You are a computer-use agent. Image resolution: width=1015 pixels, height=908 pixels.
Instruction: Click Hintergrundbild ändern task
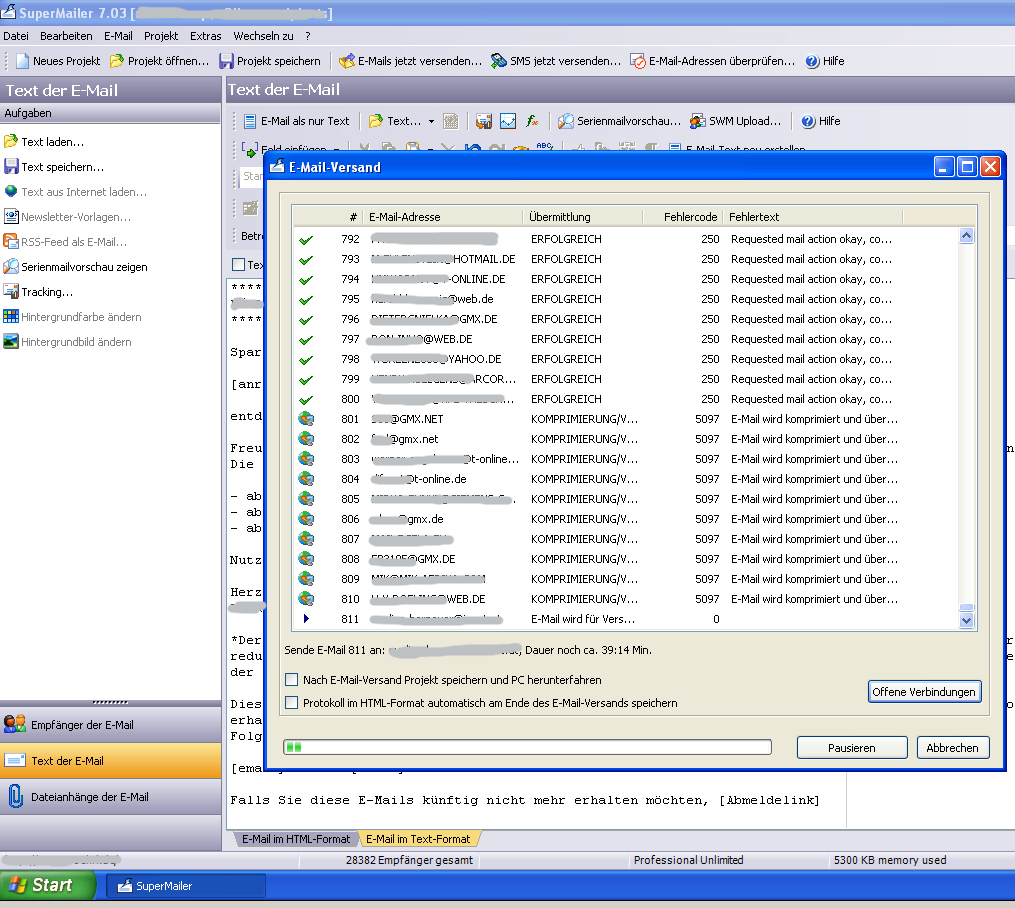pos(67,342)
